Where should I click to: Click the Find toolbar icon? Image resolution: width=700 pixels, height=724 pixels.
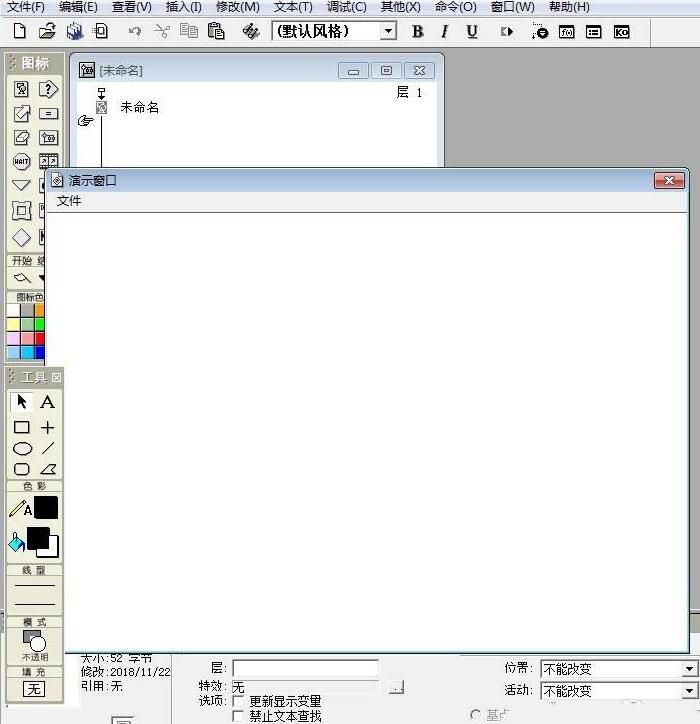(x=251, y=31)
